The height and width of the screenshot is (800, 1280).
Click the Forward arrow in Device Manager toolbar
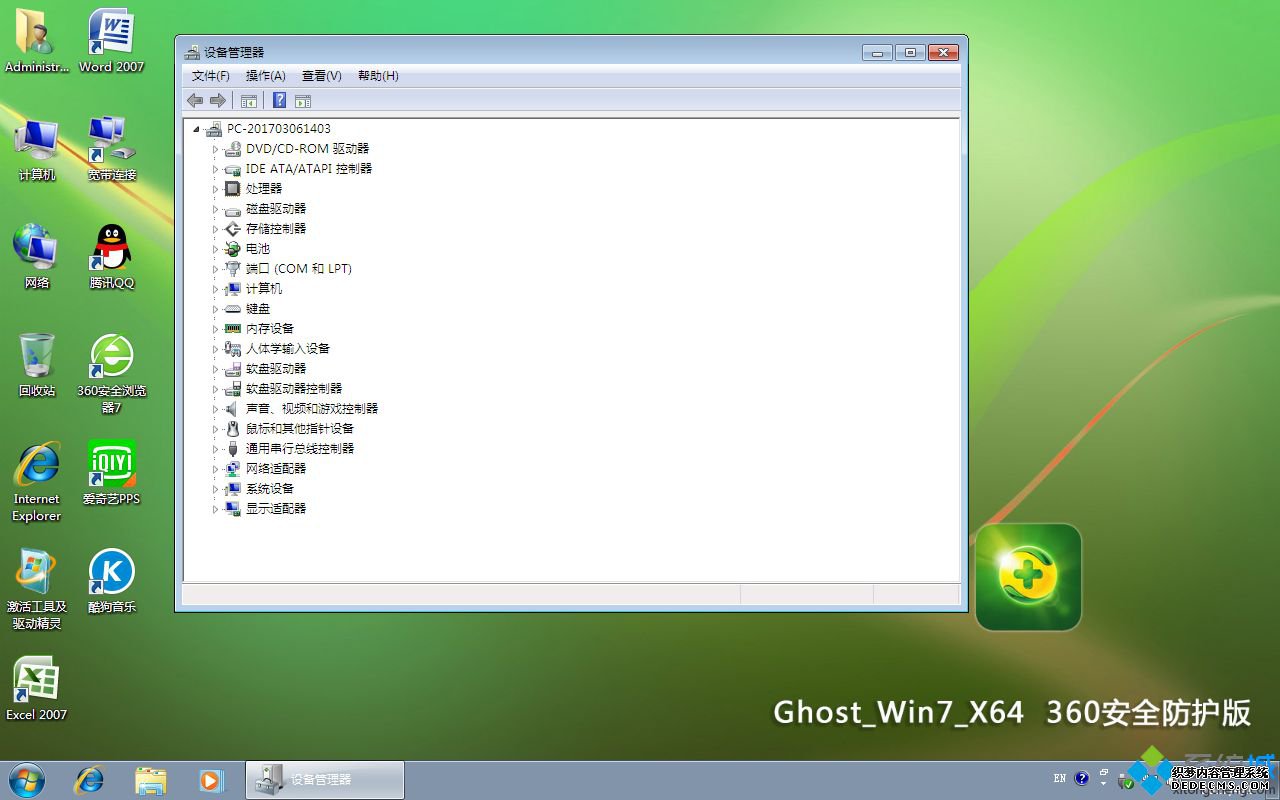click(x=217, y=100)
